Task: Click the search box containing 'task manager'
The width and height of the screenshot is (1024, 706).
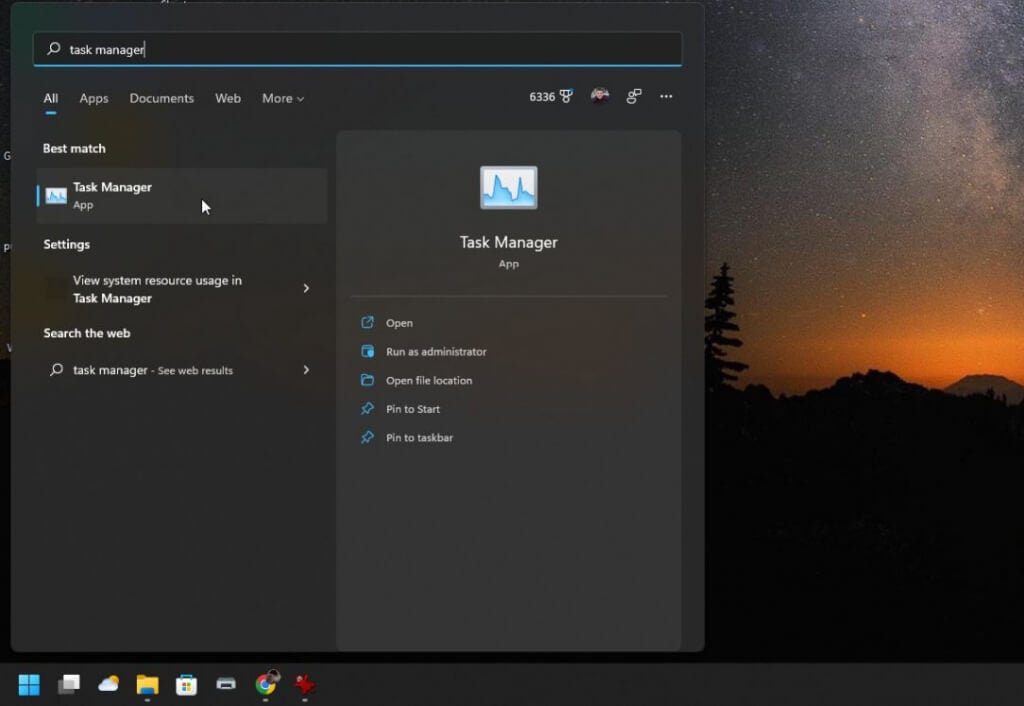Action: (x=358, y=49)
